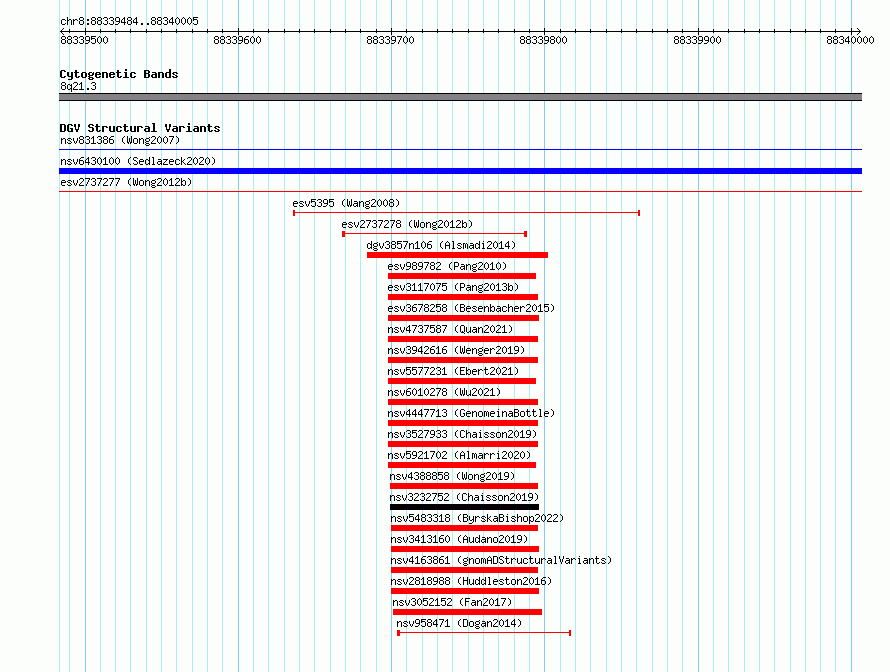The image size is (890, 672).
Task: Open variant nsv4388858 (Wong2019) label
Action: point(452,476)
